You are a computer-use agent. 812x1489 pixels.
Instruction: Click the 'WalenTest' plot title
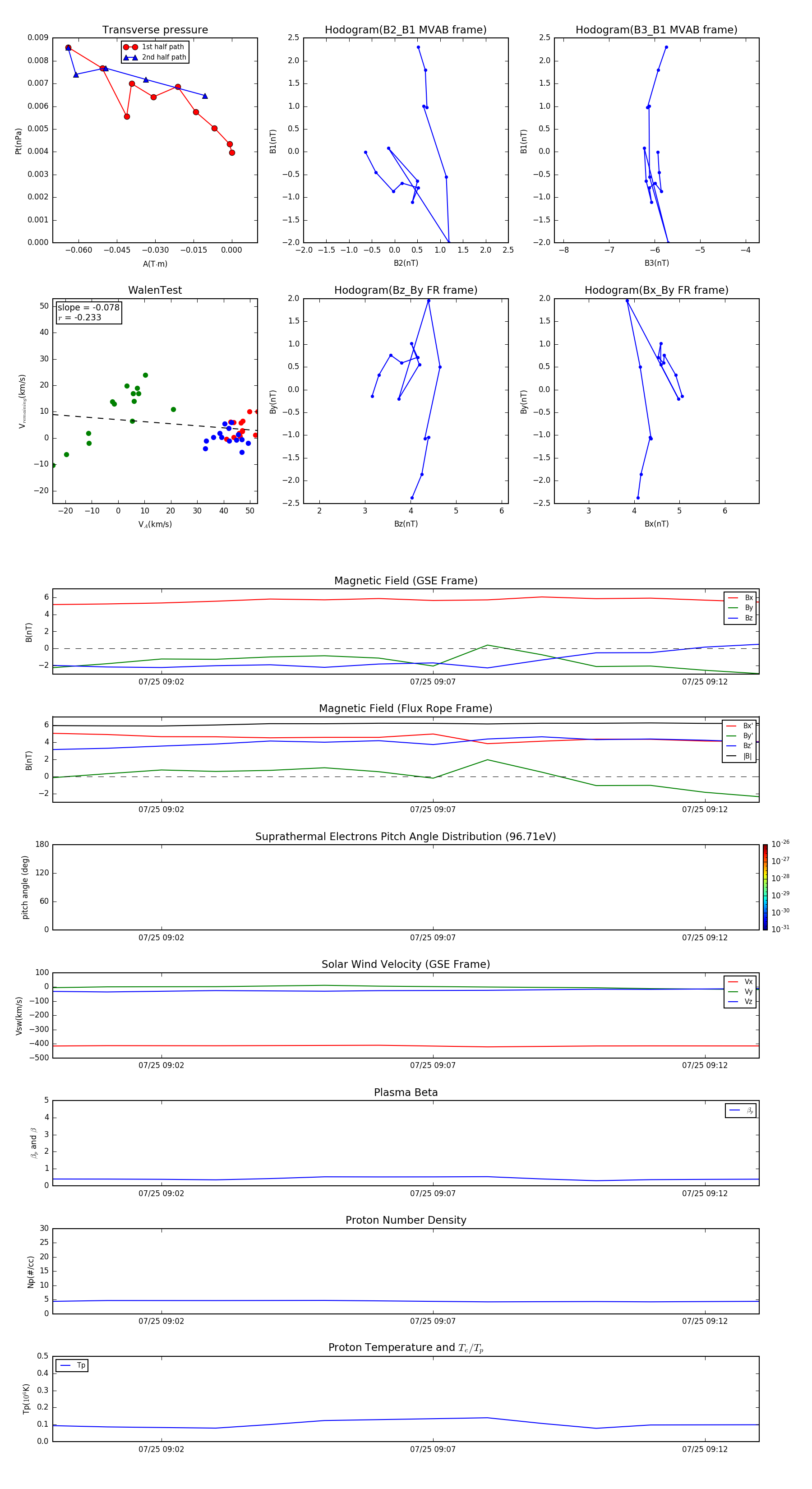pos(155,290)
